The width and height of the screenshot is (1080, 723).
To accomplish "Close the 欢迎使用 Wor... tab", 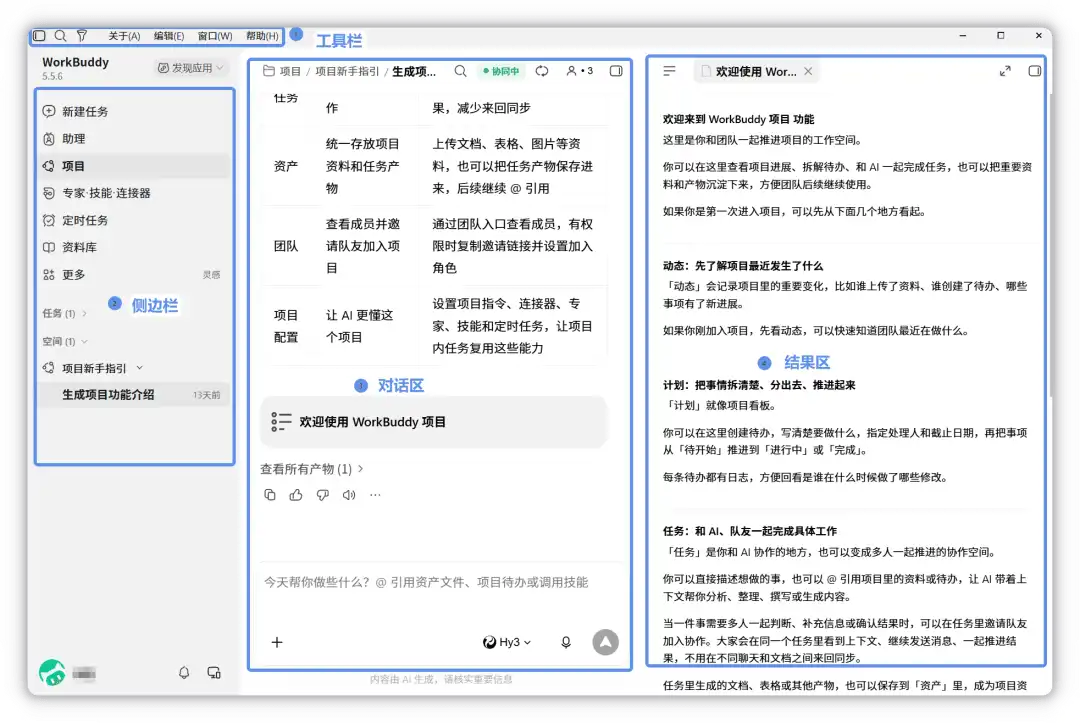I will click(808, 72).
